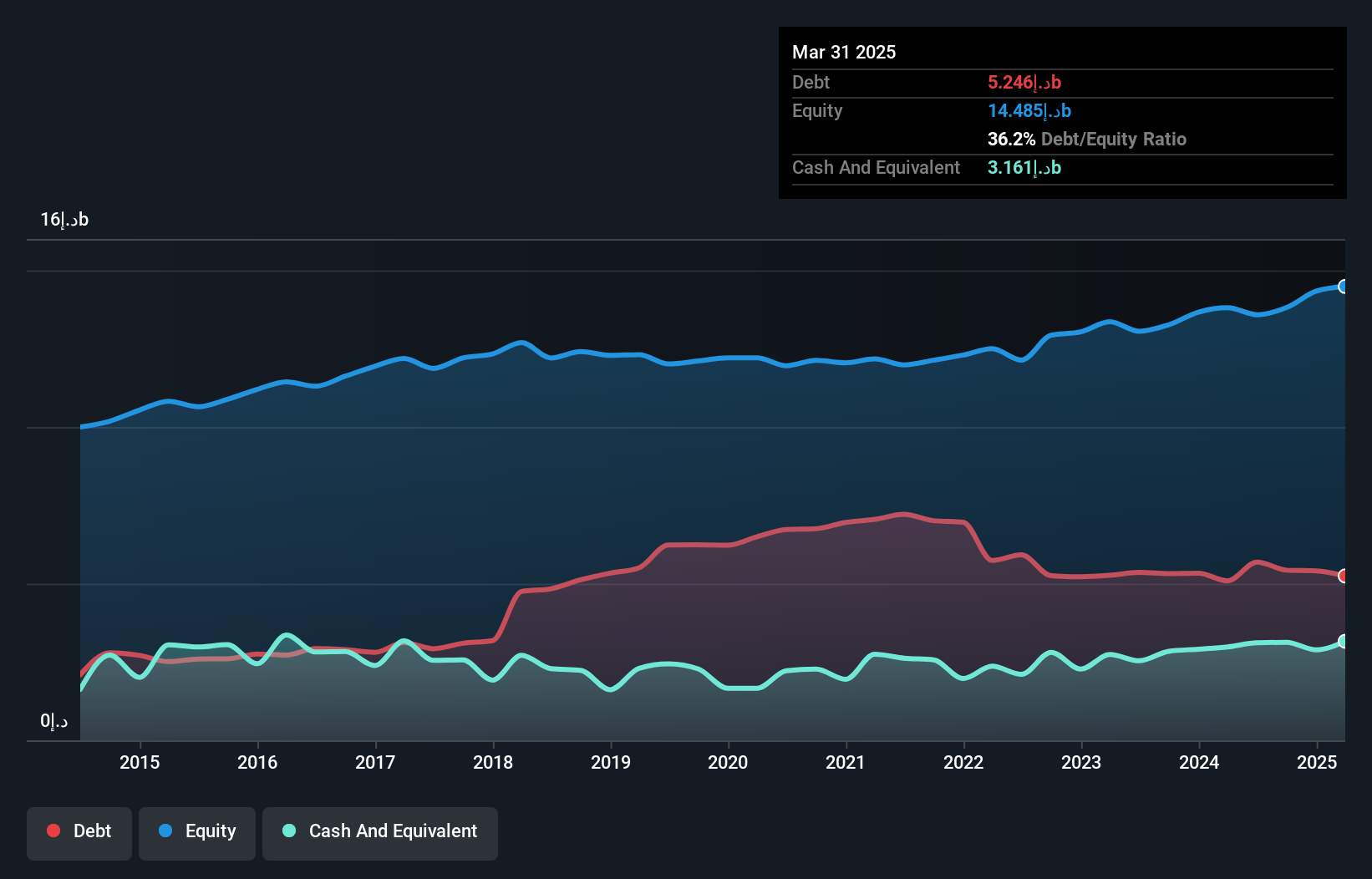The height and width of the screenshot is (879, 1372).
Task: Click the 3.161 Cash value in tooltip
Action: point(1024,167)
